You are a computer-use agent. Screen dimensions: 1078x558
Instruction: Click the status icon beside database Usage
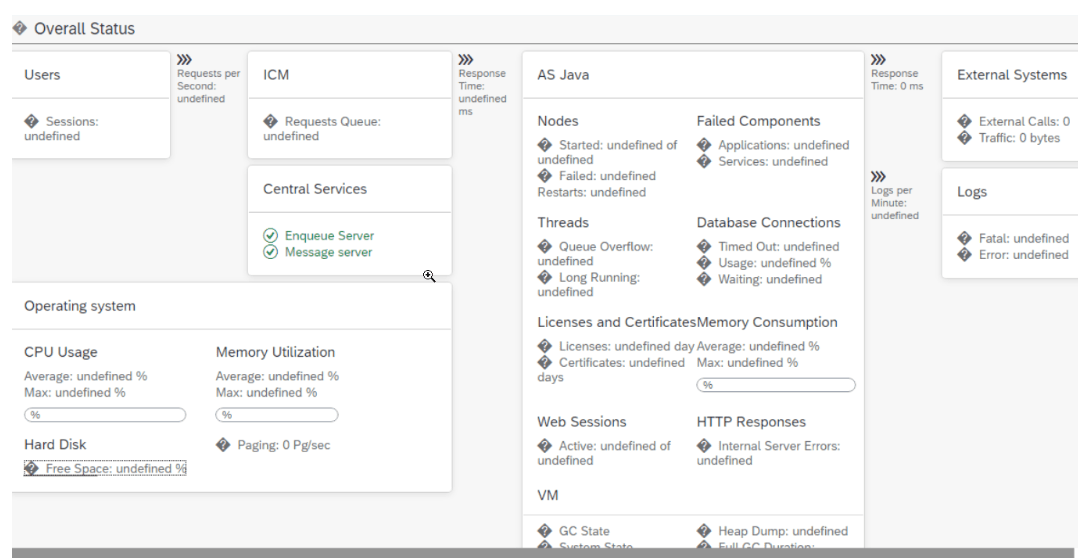(704, 263)
